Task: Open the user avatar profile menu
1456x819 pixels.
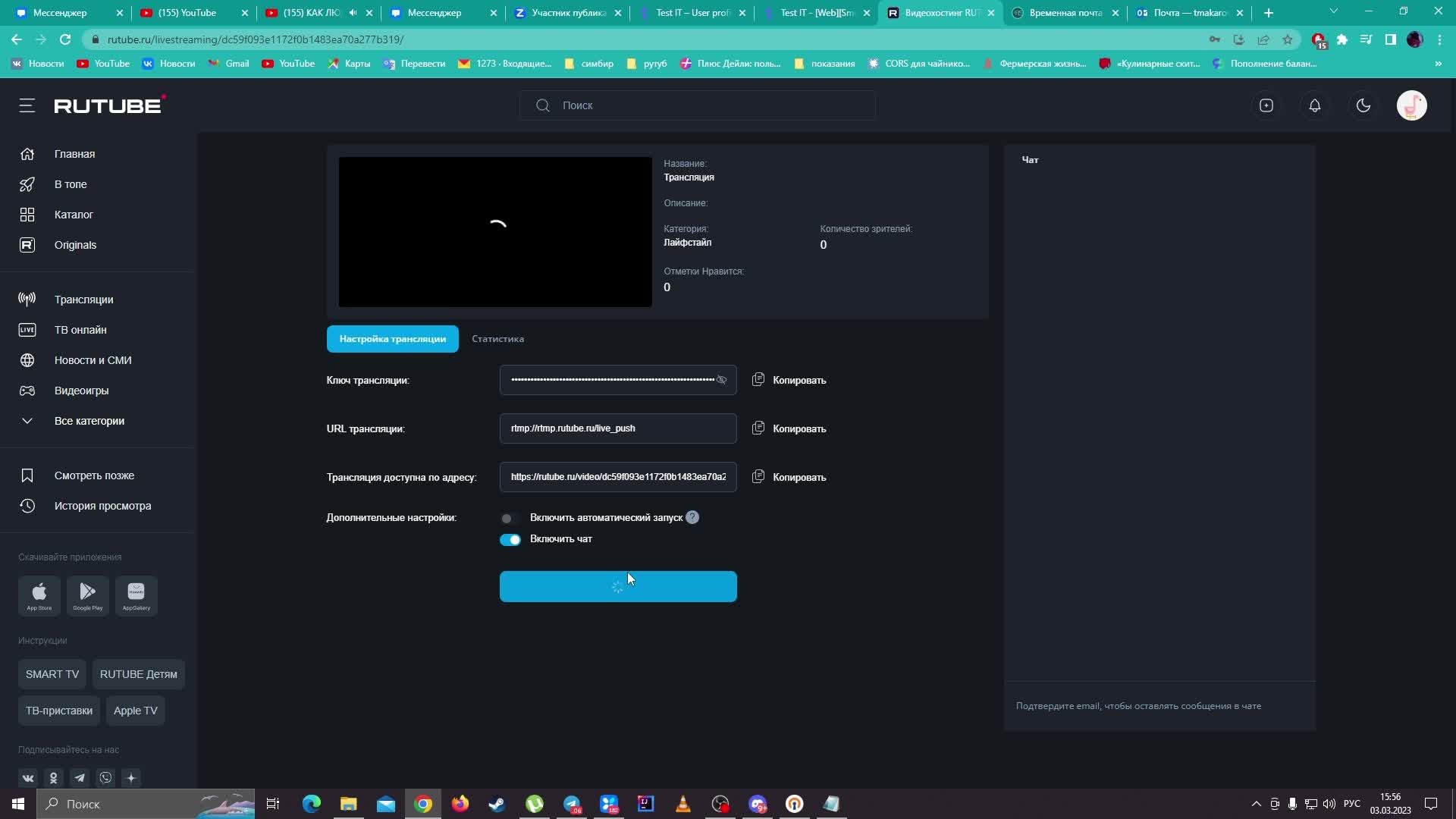Action: [x=1411, y=105]
